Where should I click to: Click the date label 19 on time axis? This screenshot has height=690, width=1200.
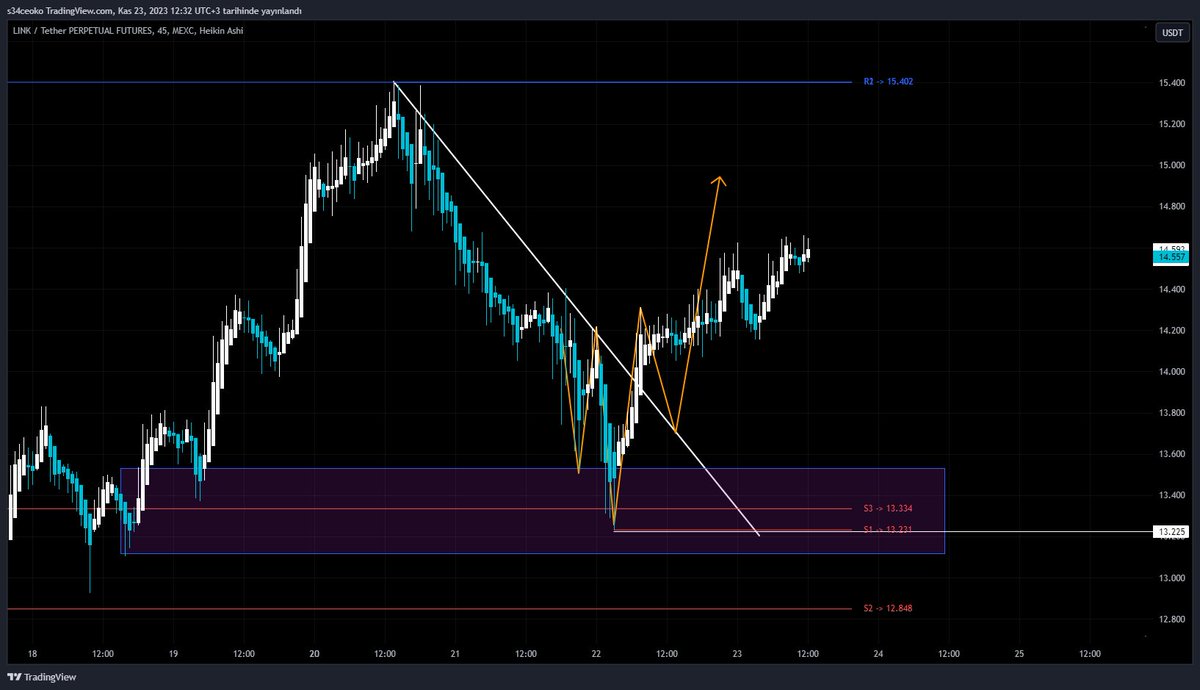point(174,653)
